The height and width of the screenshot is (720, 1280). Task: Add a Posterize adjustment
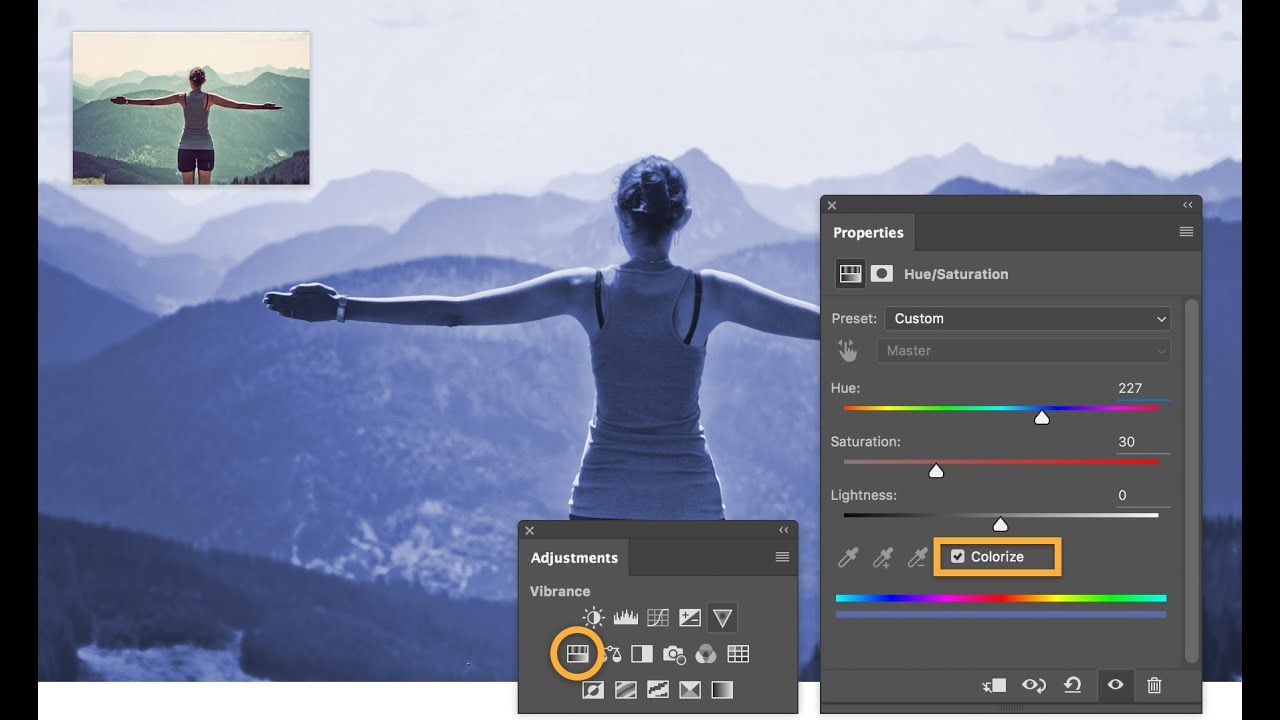pos(625,690)
